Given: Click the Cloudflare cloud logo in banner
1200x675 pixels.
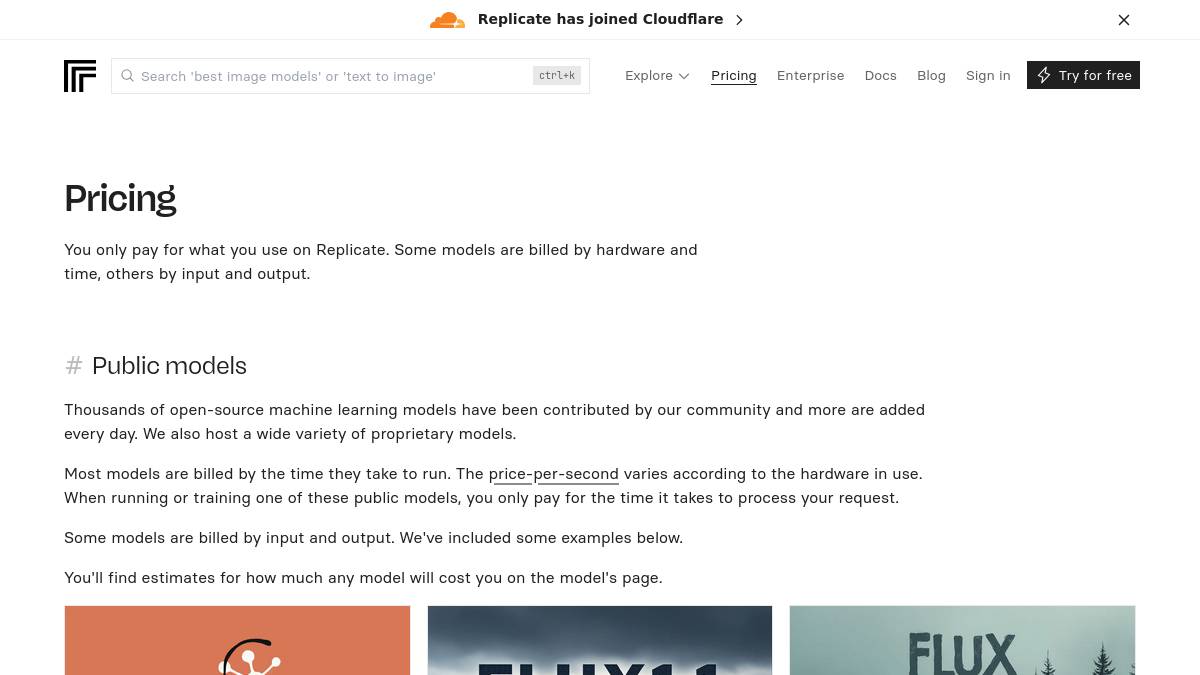Looking at the screenshot, I should [x=447, y=20].
